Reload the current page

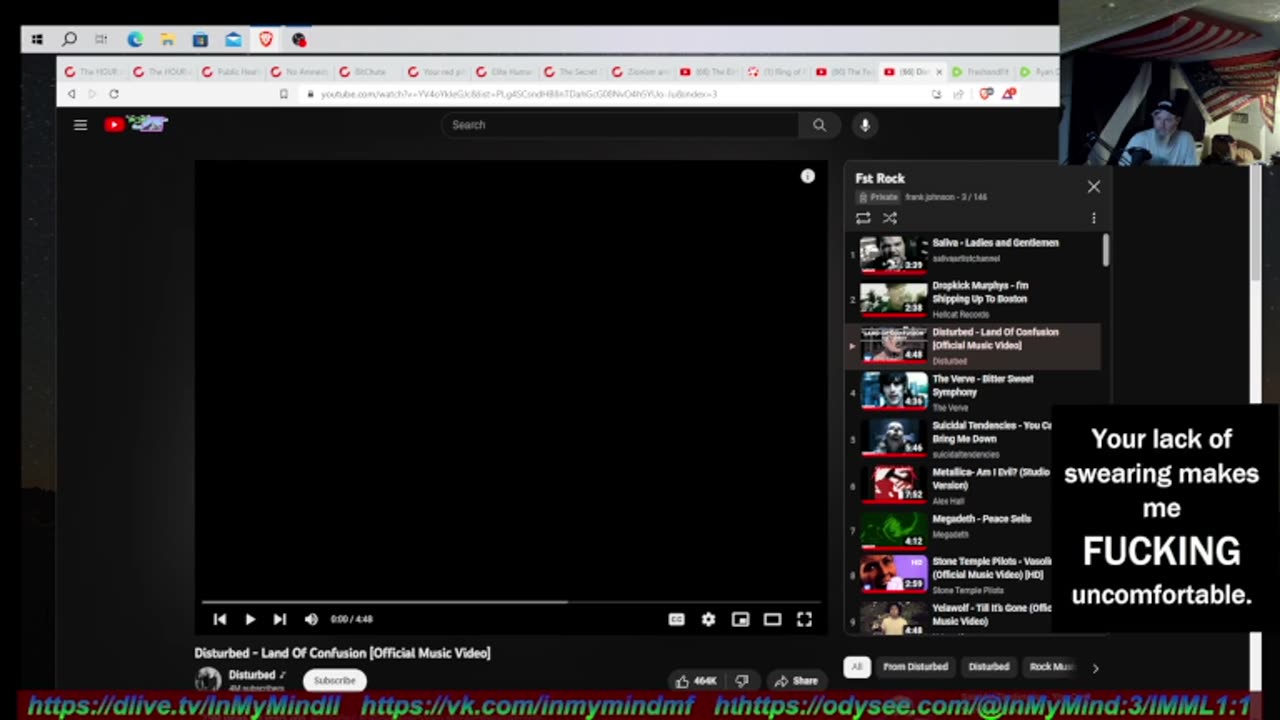(x=114, y=94)
